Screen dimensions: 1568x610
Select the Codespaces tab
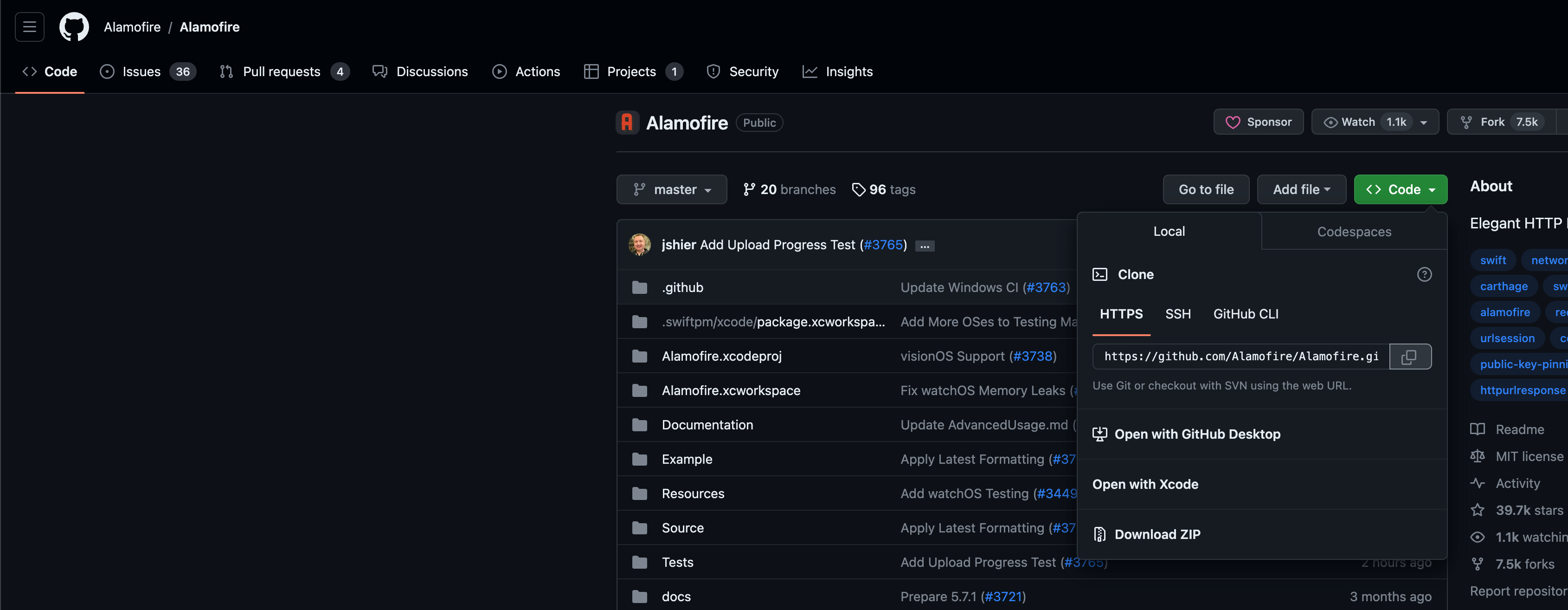click(1354, 232)
